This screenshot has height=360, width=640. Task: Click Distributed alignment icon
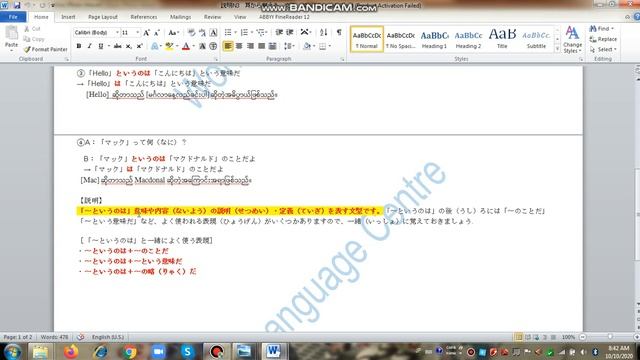point(272,46)
